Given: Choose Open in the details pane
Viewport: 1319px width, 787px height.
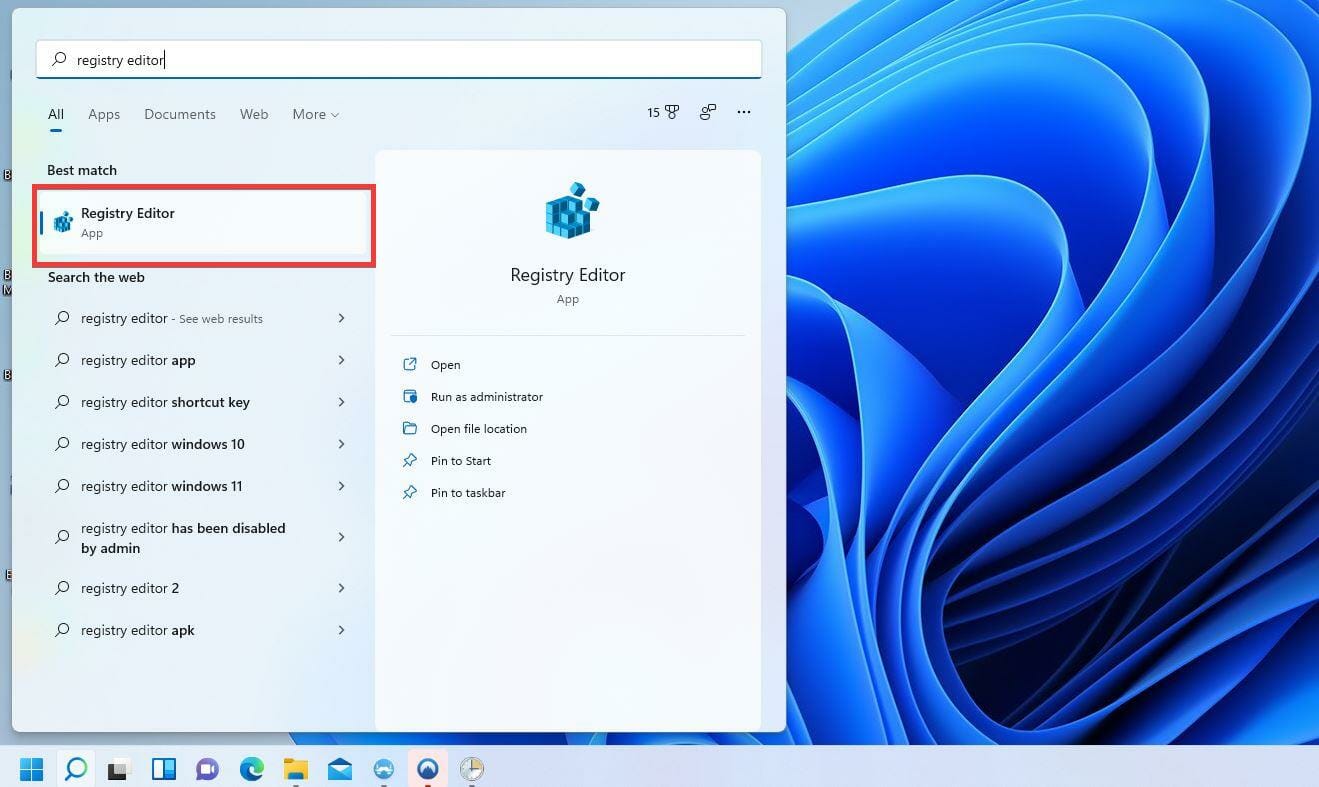Looking at the screenshot, I should [446, 365].
